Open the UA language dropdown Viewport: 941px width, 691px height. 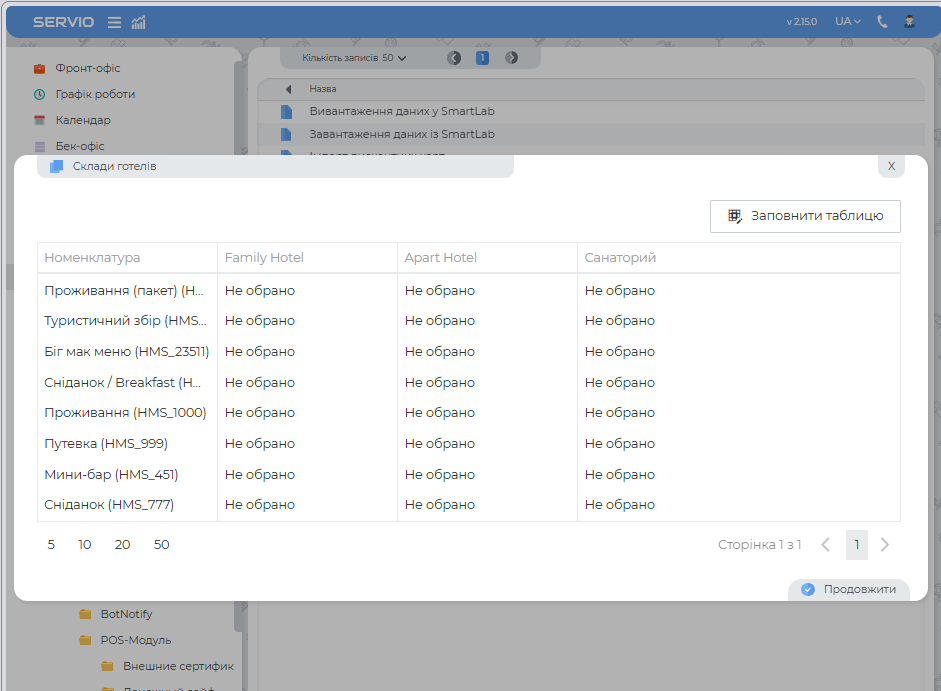pos(847,22)
